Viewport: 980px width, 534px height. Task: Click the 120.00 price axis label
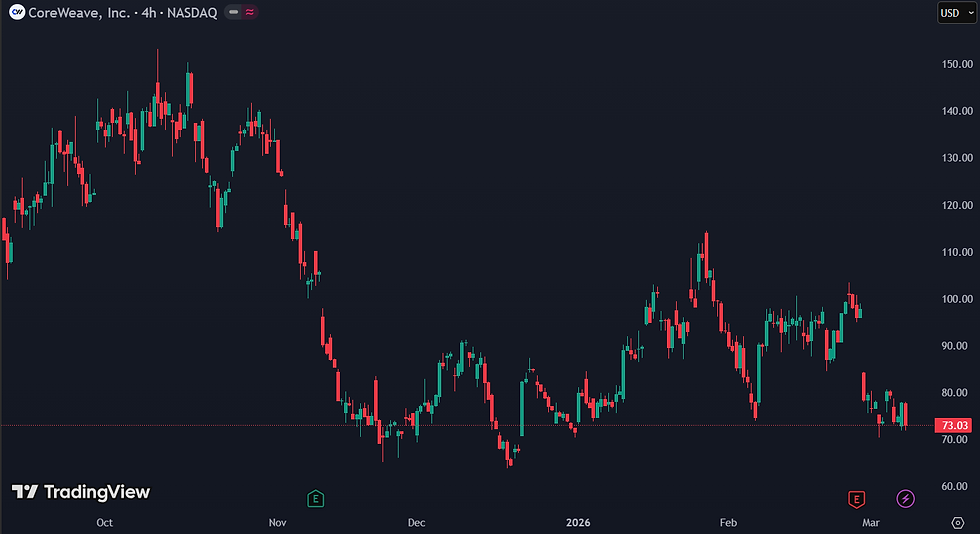point(957,205)
